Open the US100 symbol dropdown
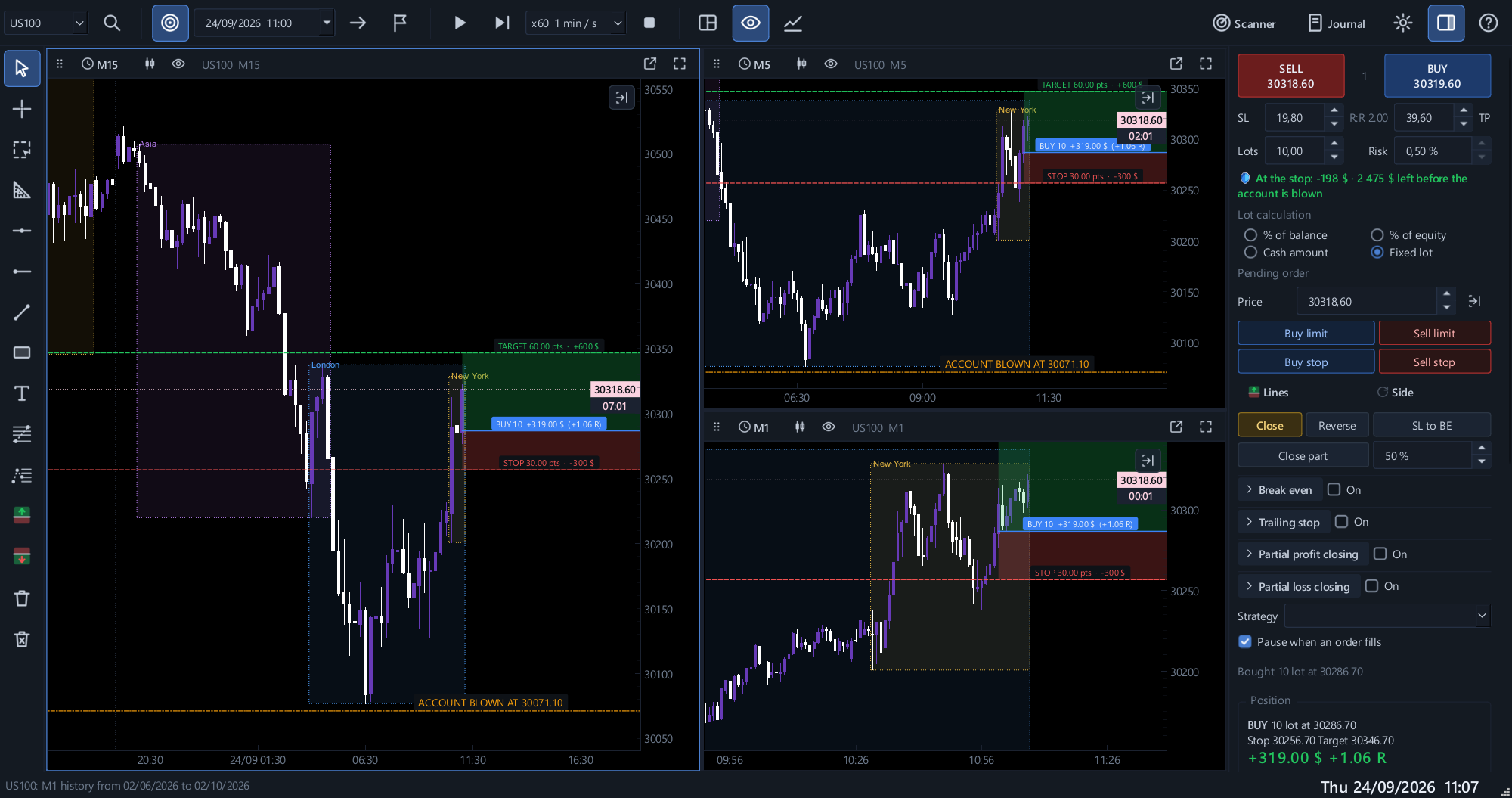The width and height of the screenshot is (1512, 798). 46,23
